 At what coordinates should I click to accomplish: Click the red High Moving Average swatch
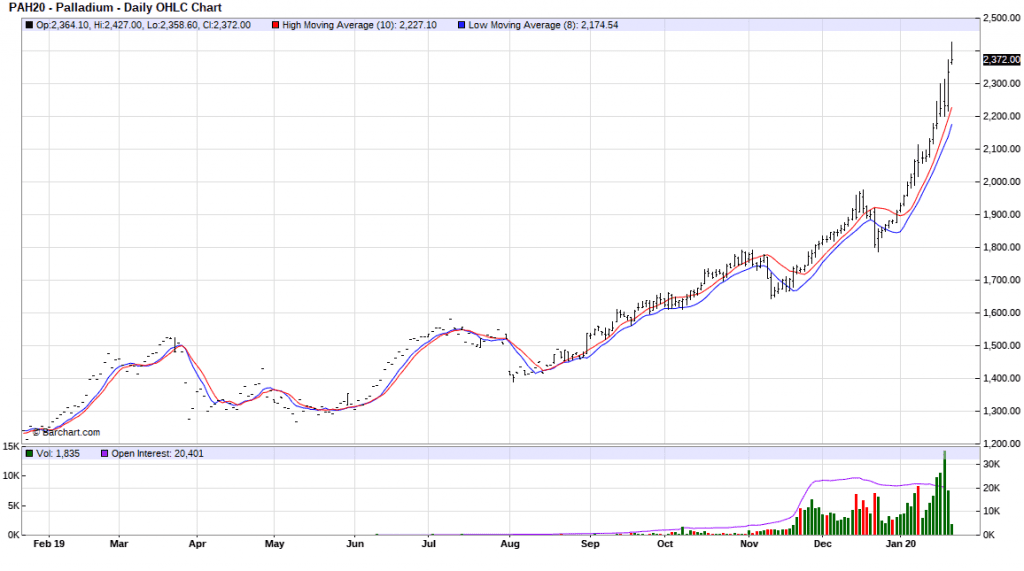276,25
